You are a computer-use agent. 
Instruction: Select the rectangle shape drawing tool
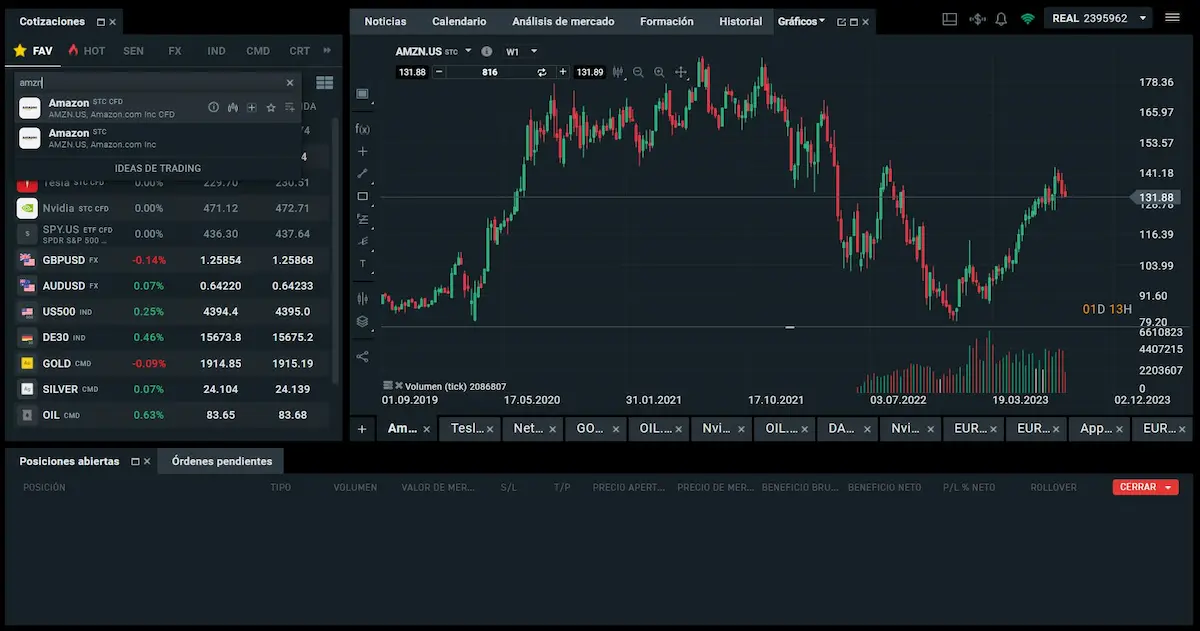tap(362, 196)
